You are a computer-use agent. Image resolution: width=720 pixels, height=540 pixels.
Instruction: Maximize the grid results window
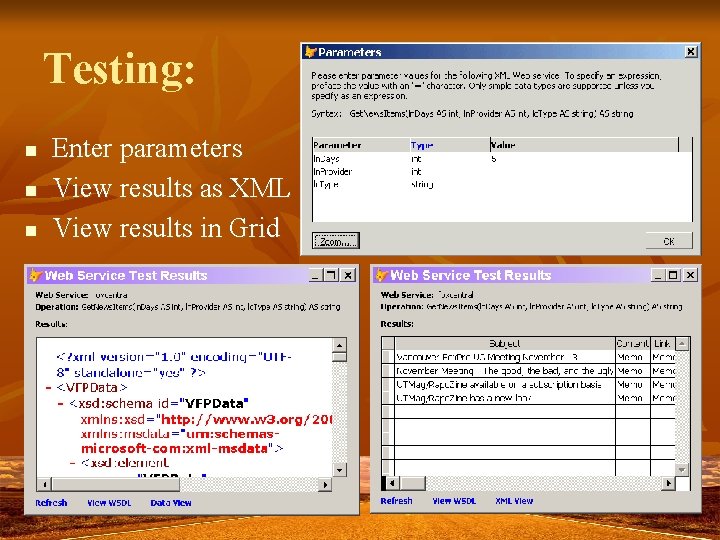tap(673, 275)
